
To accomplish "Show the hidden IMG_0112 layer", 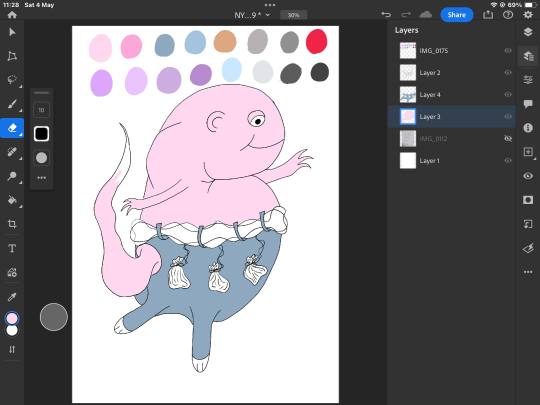I will pos(508,138).
